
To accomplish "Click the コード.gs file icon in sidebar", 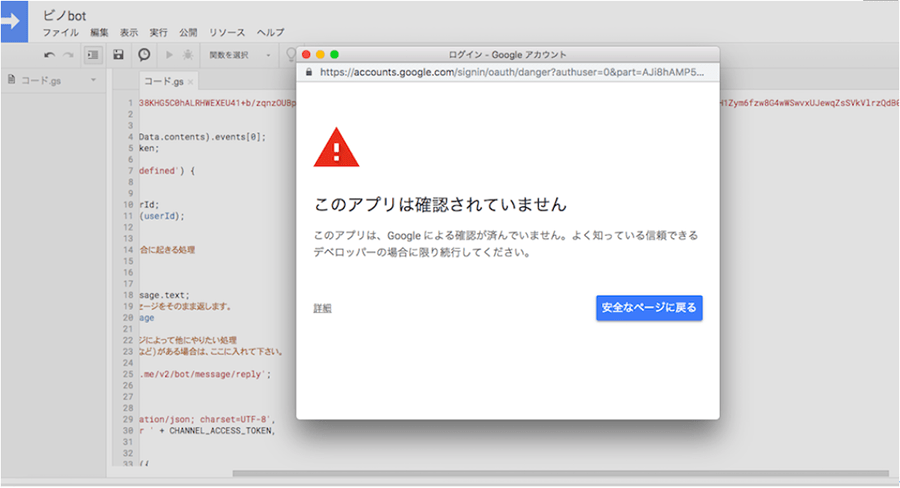I will click(11, 80).
